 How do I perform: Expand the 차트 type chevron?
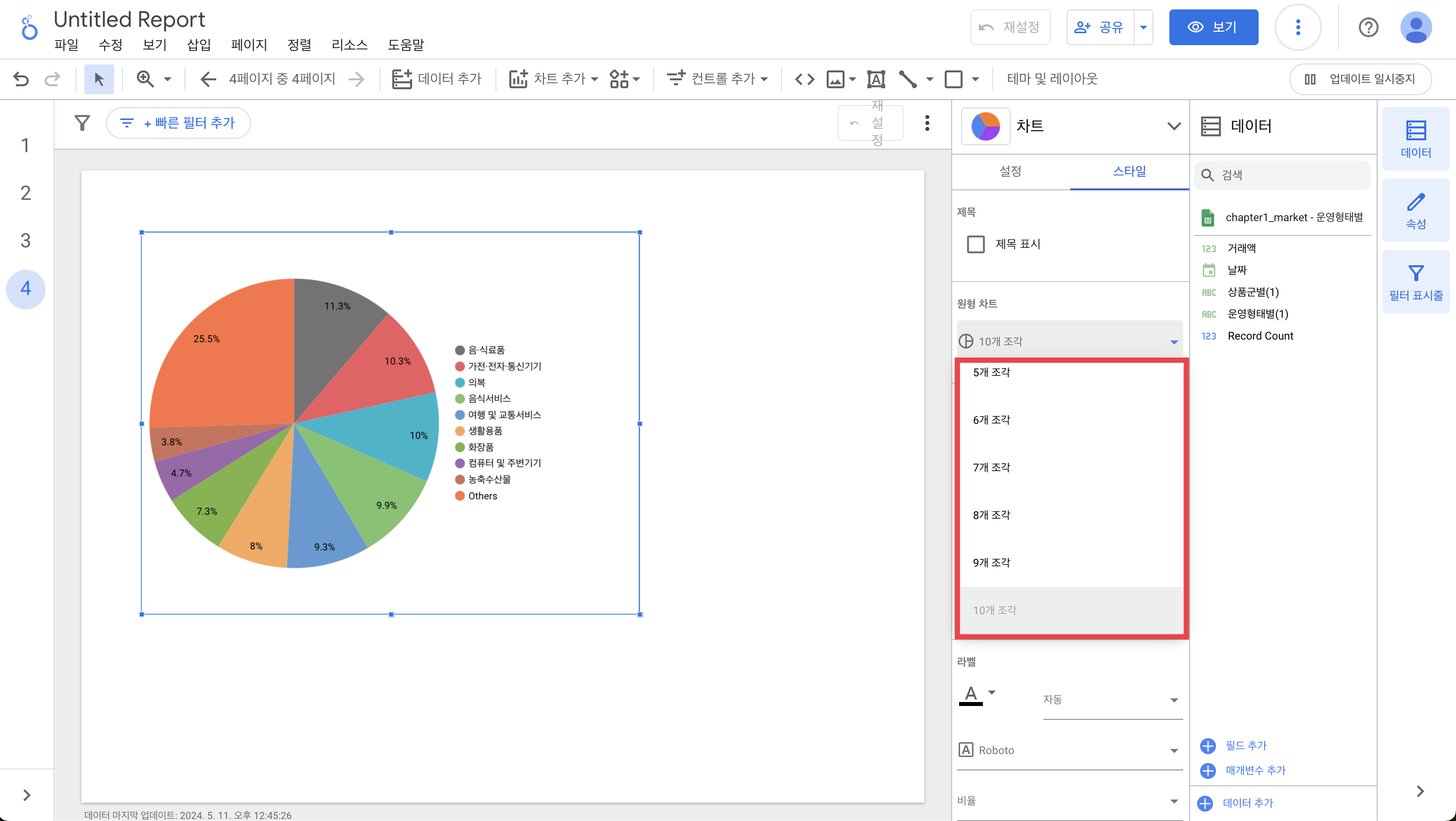coord(1173,125)
